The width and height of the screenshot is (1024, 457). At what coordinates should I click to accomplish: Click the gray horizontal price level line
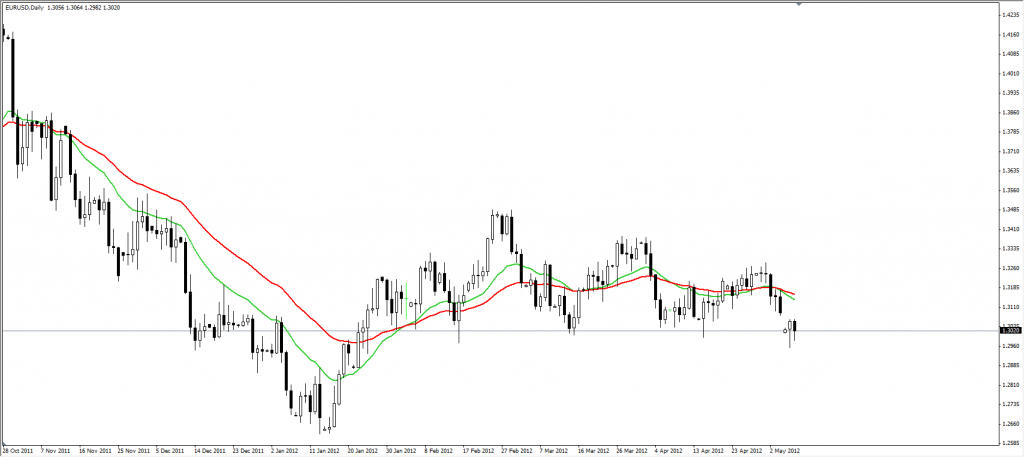[x=600, y=329]
